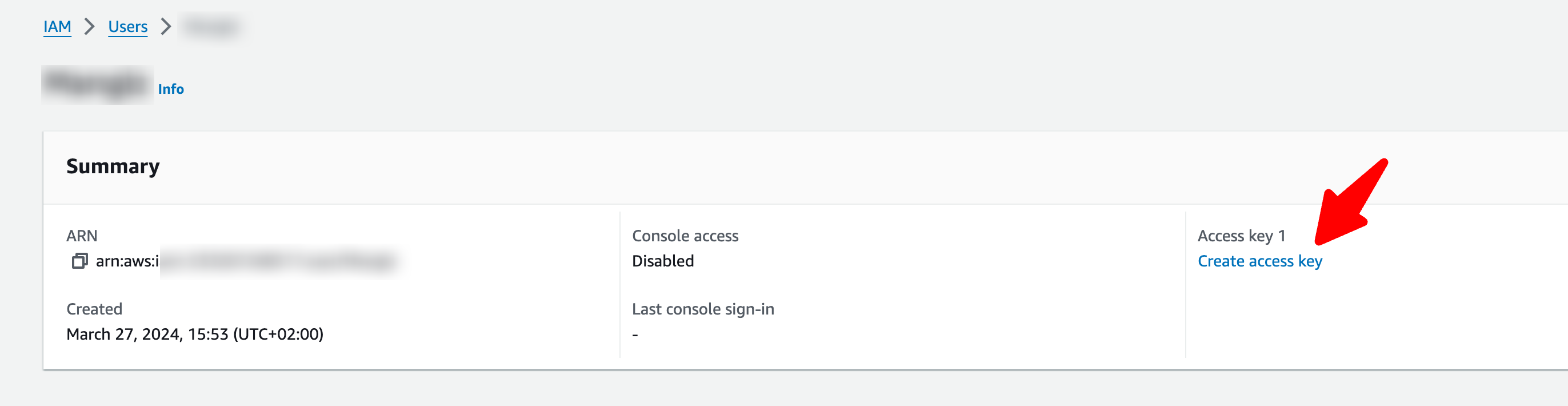Select the blurred current-user breadcrumb item

click(x=211, y=27)
